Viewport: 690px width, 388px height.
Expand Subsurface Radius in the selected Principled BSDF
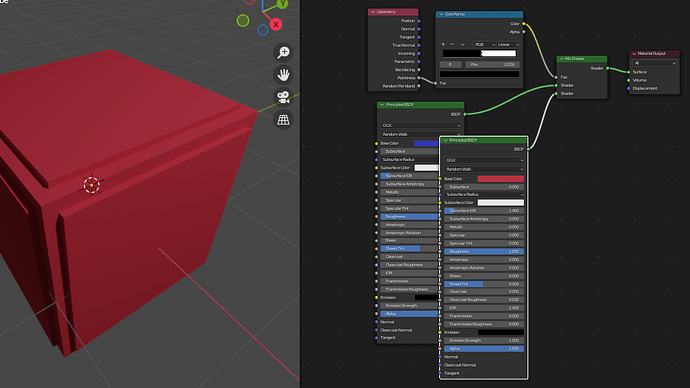pyautogui.click(x=484, y=194)
